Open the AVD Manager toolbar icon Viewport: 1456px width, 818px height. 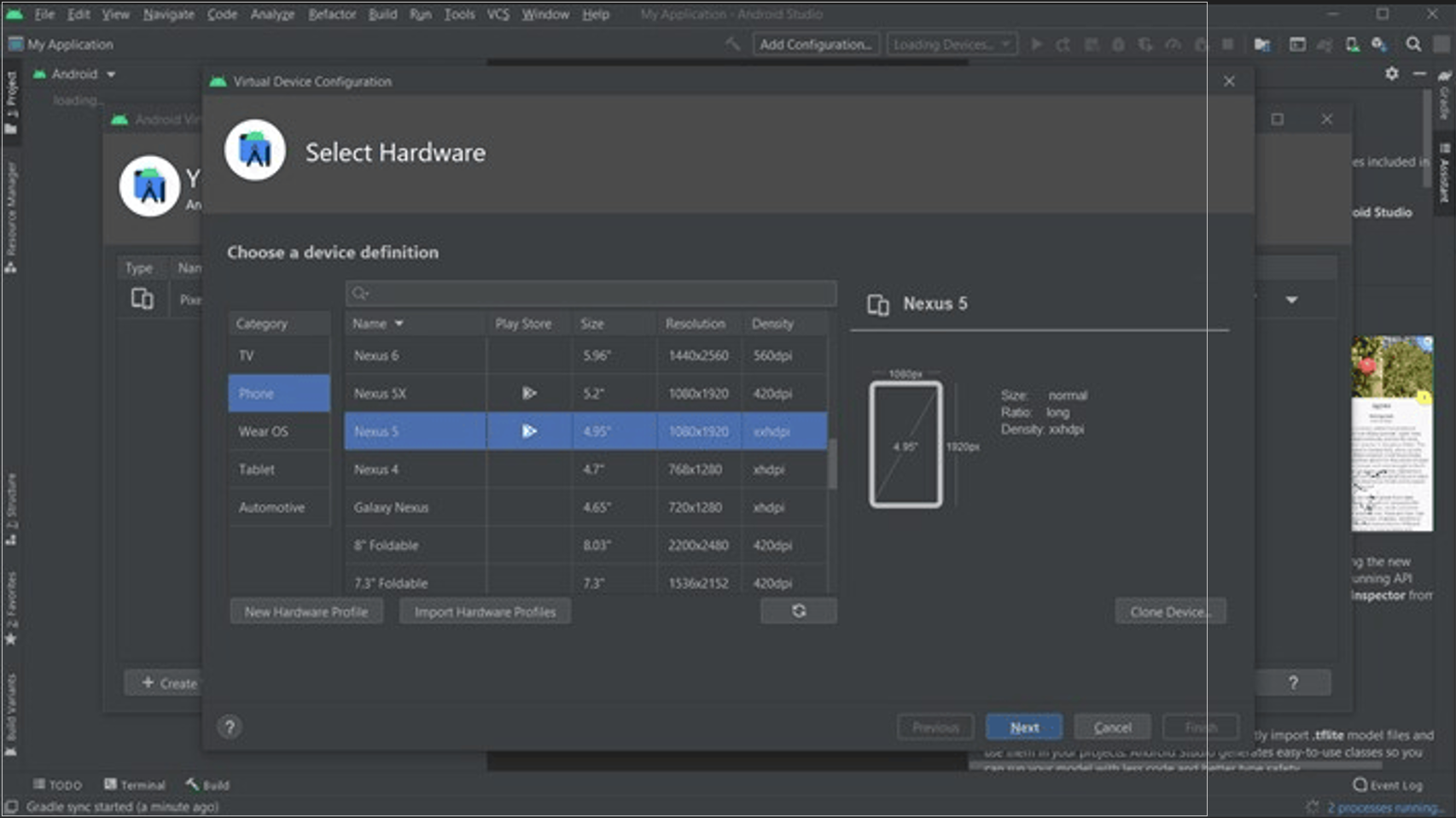click(x=1352, y=44)
